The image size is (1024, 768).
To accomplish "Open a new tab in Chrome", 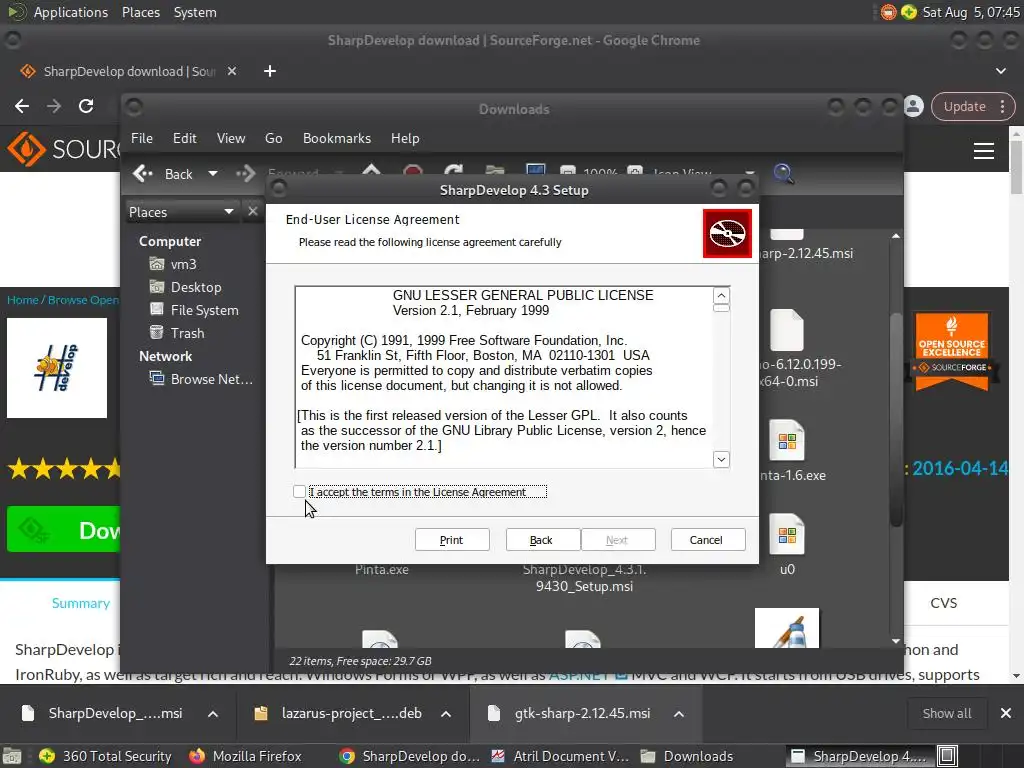I will 270,71.
